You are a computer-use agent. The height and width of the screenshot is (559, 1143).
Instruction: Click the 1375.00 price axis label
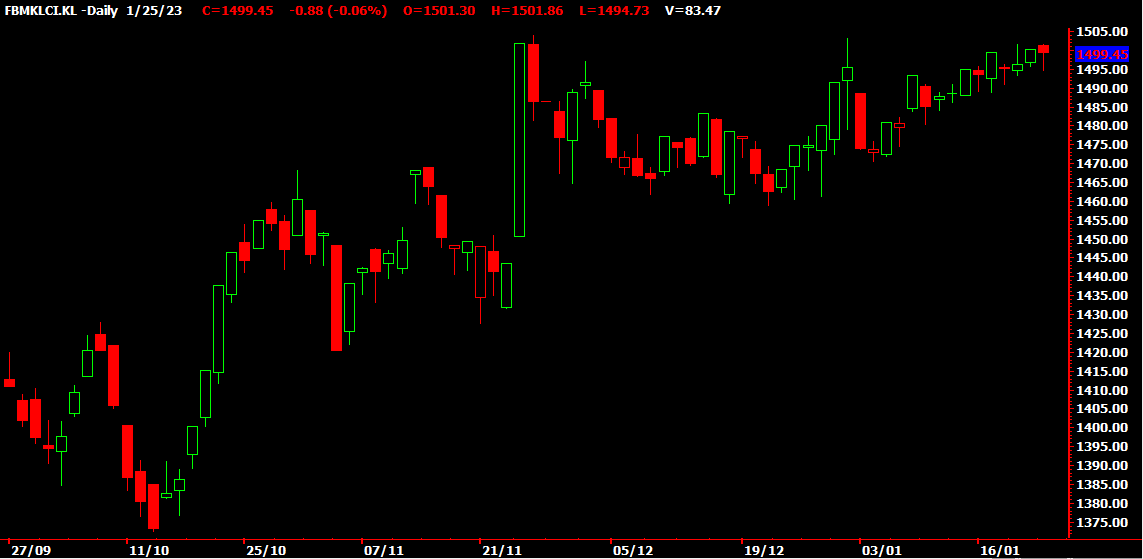pyautogui.click(x=1103, y=523)
